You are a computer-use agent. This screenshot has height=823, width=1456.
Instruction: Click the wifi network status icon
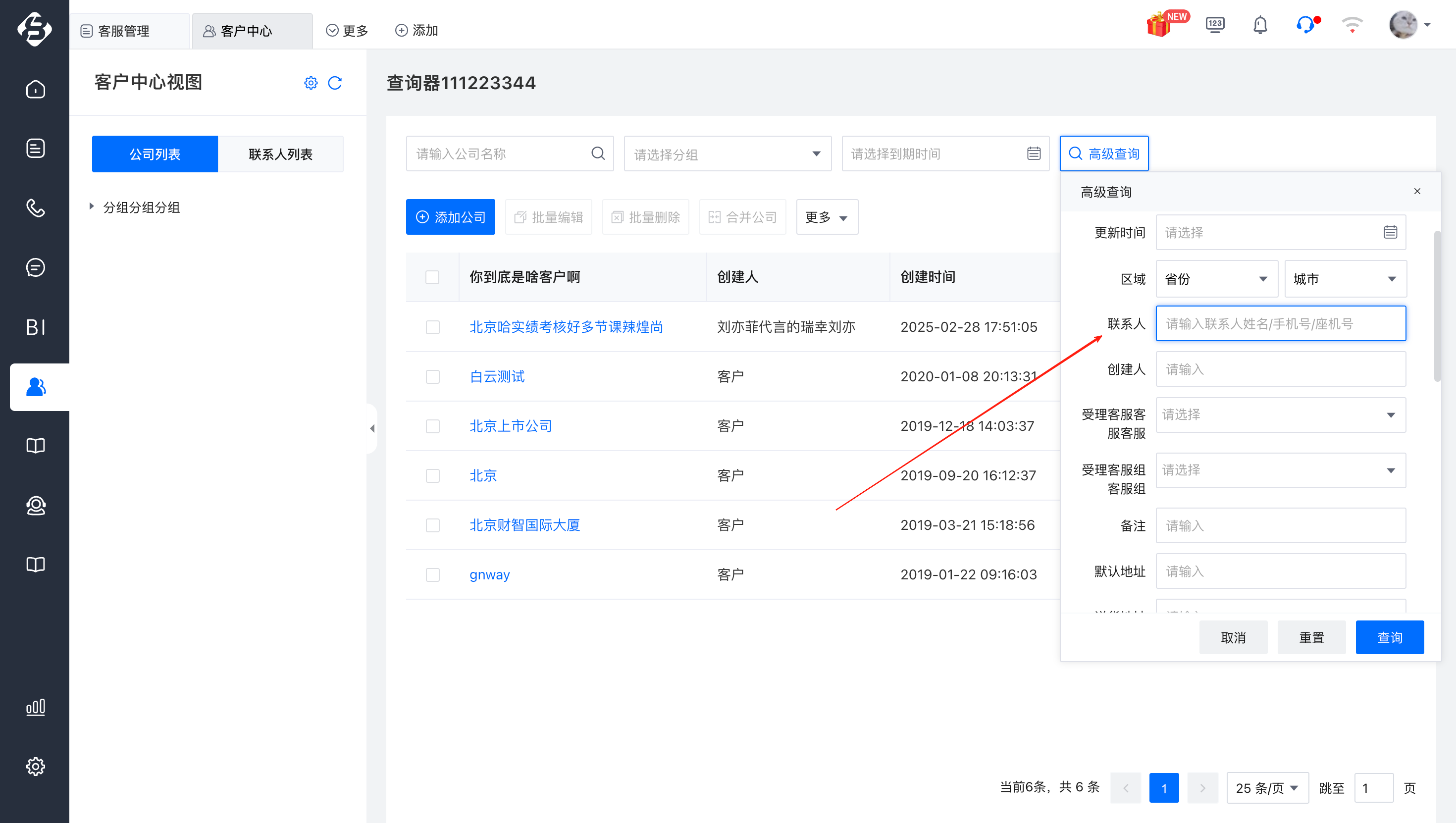coord(1352,25)
